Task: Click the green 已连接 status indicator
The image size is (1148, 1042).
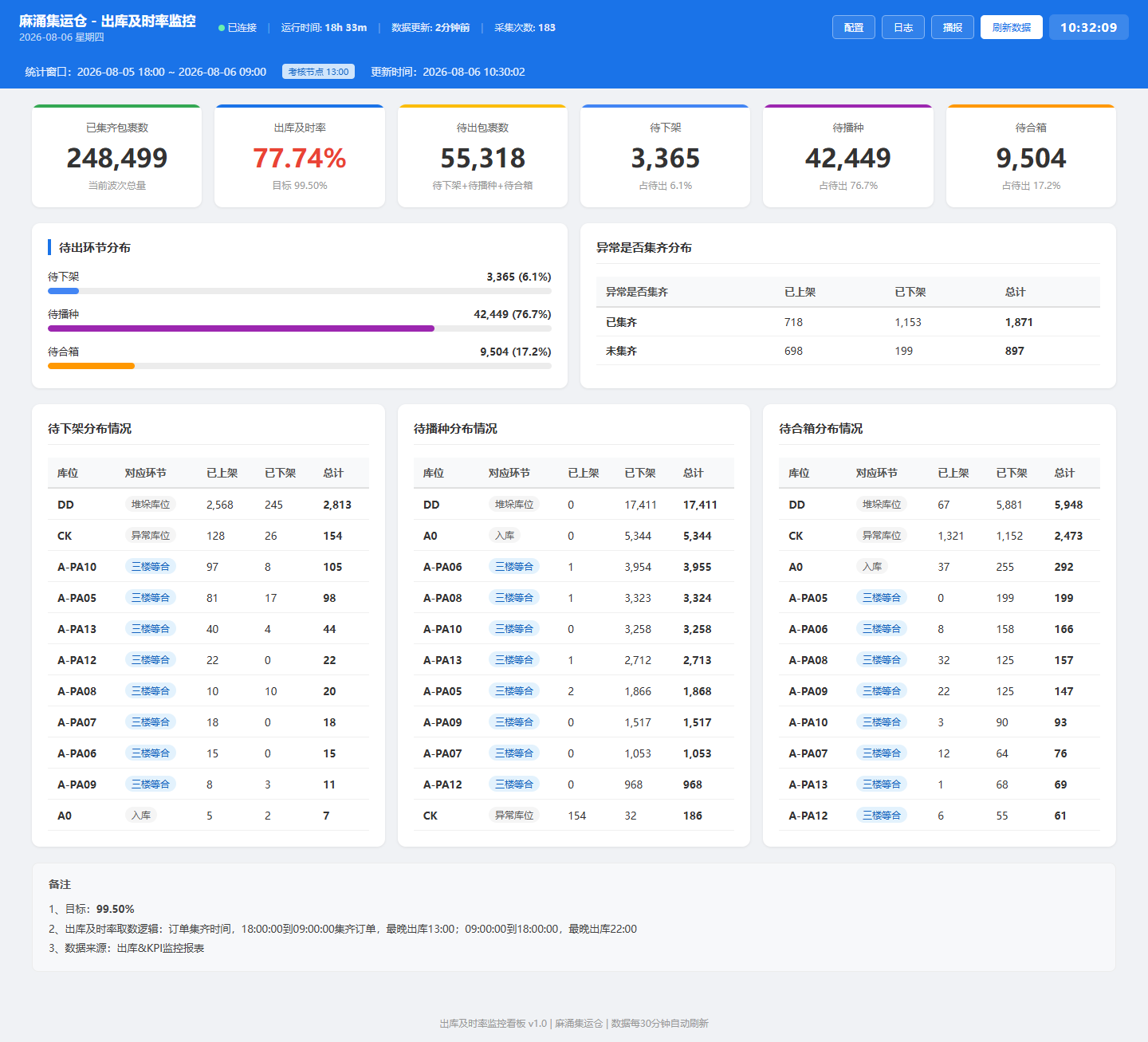Action: 238,28
